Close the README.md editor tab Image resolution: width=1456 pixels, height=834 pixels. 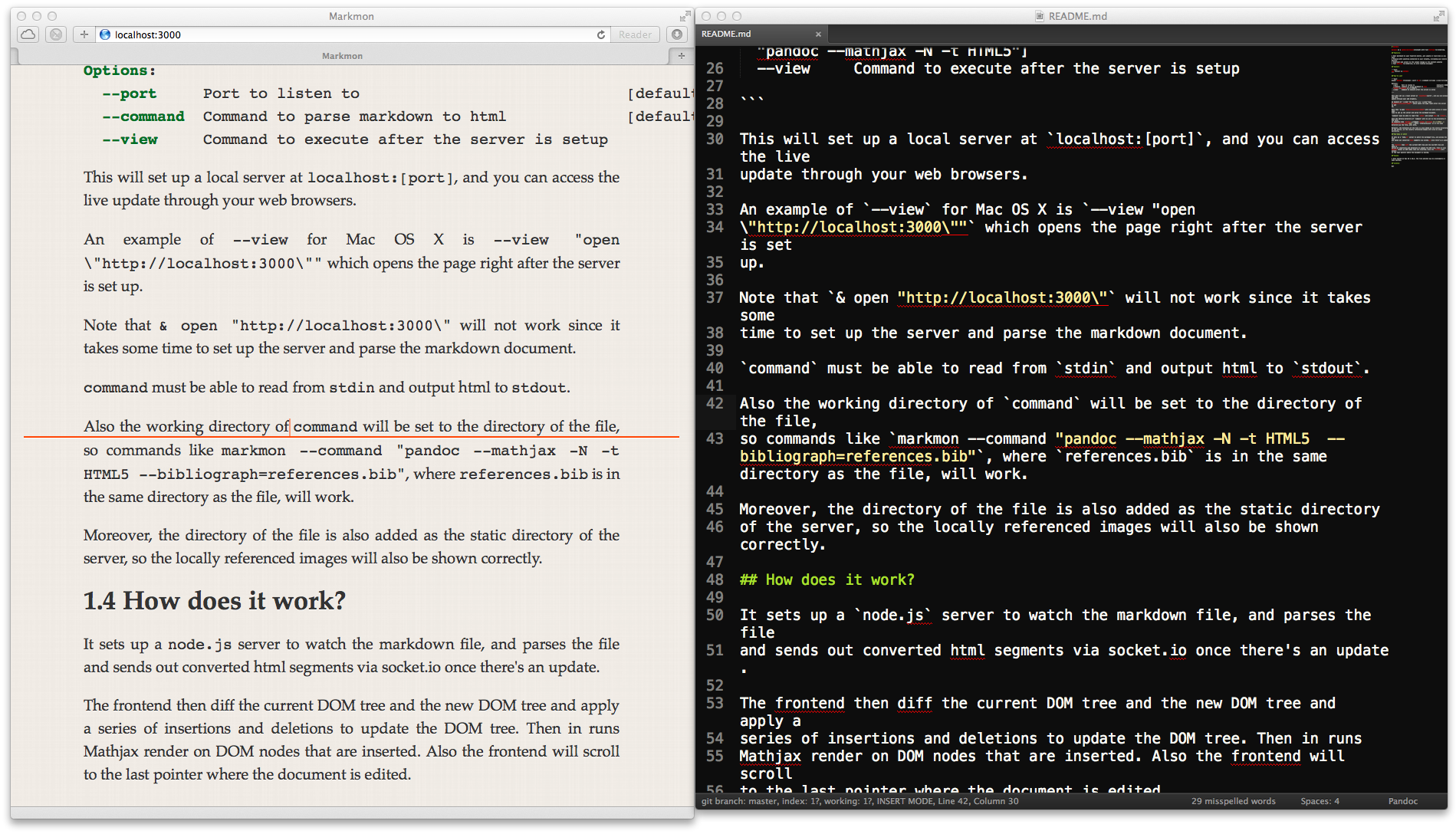click(818, 34)
